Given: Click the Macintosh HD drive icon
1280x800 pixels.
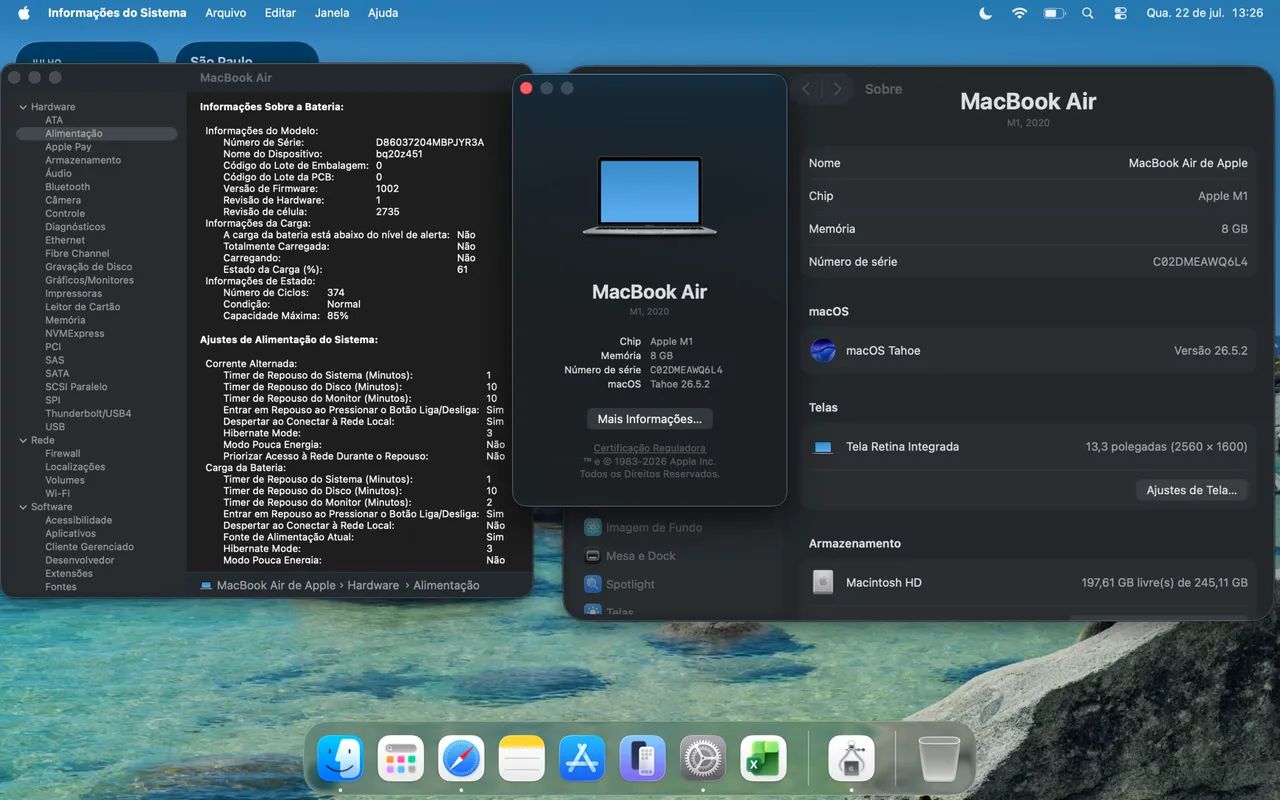Looking at the screenshot, I should tap(823, 582).
